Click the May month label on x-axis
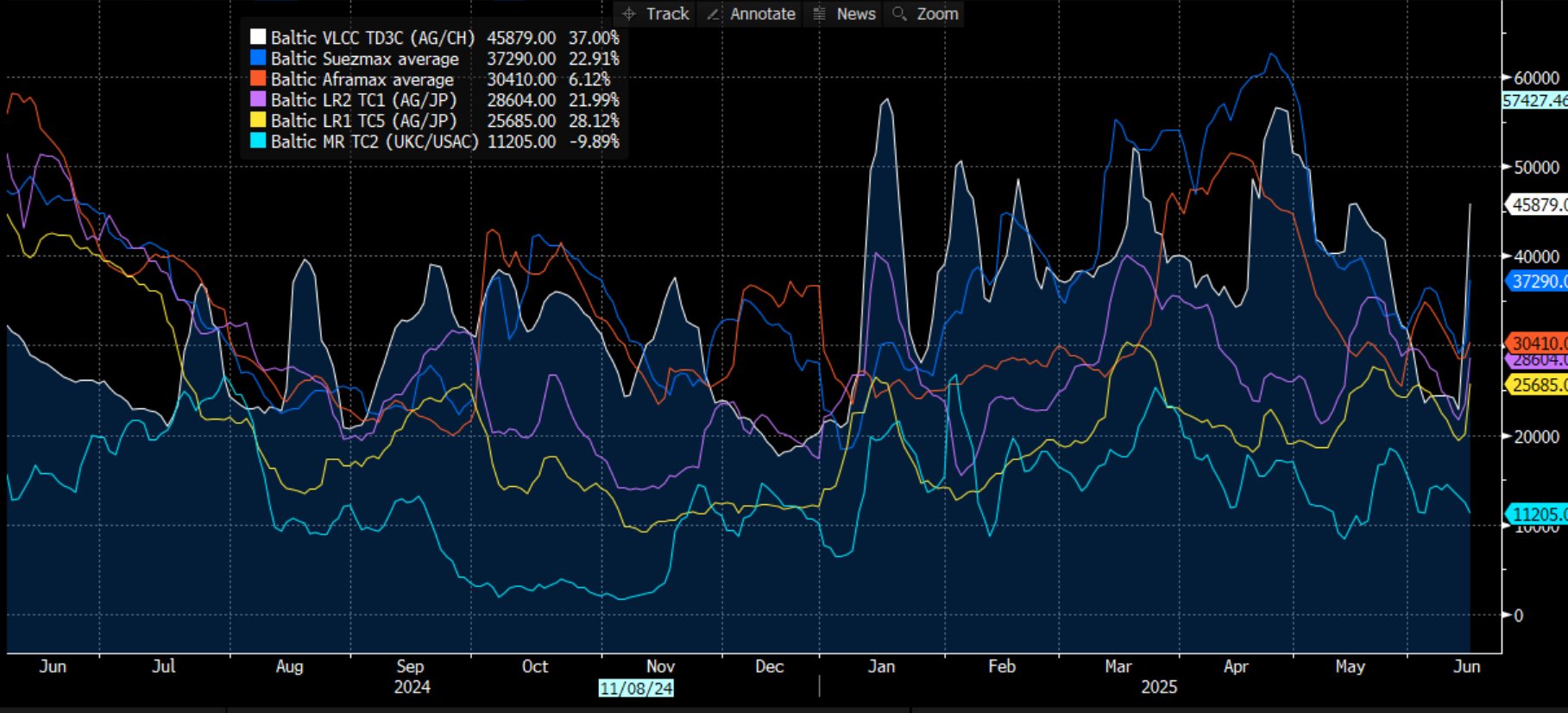 [1350, 666]
